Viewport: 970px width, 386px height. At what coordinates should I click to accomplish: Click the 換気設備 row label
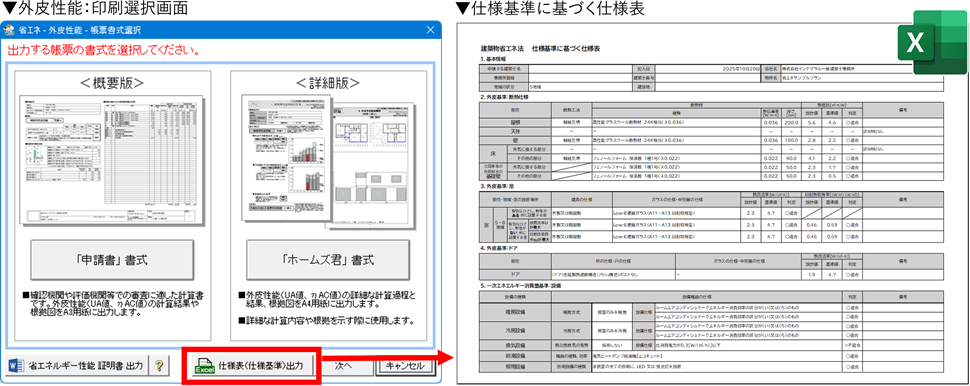(515, 345)
